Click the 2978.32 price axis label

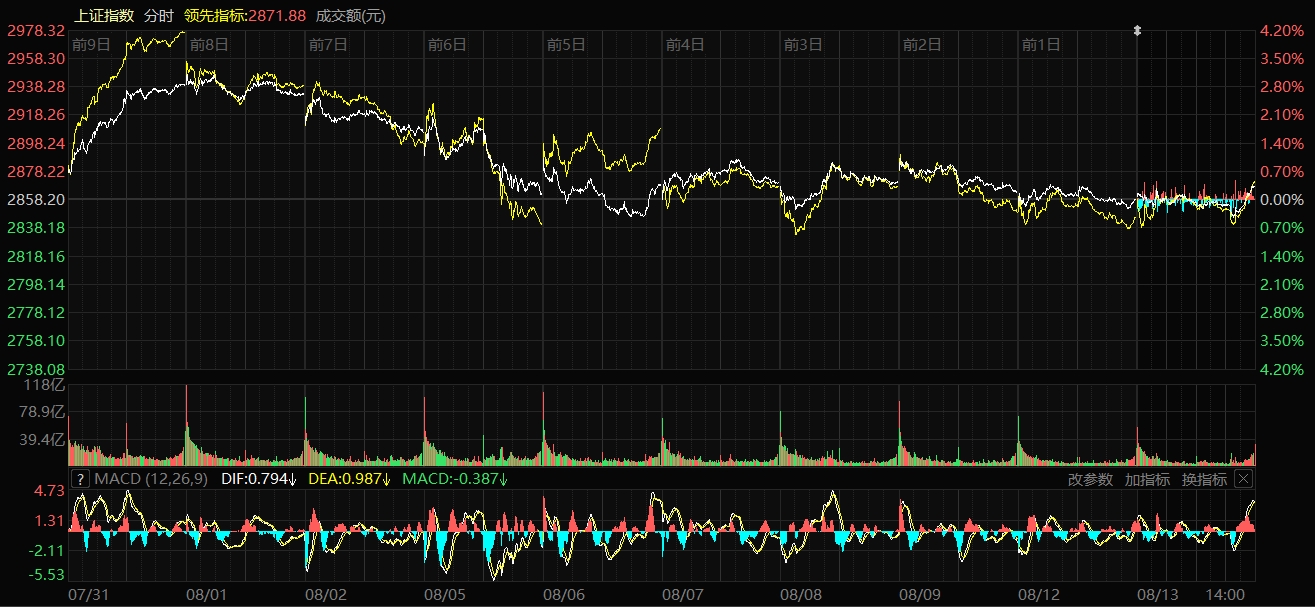click(x=35, y=31)
